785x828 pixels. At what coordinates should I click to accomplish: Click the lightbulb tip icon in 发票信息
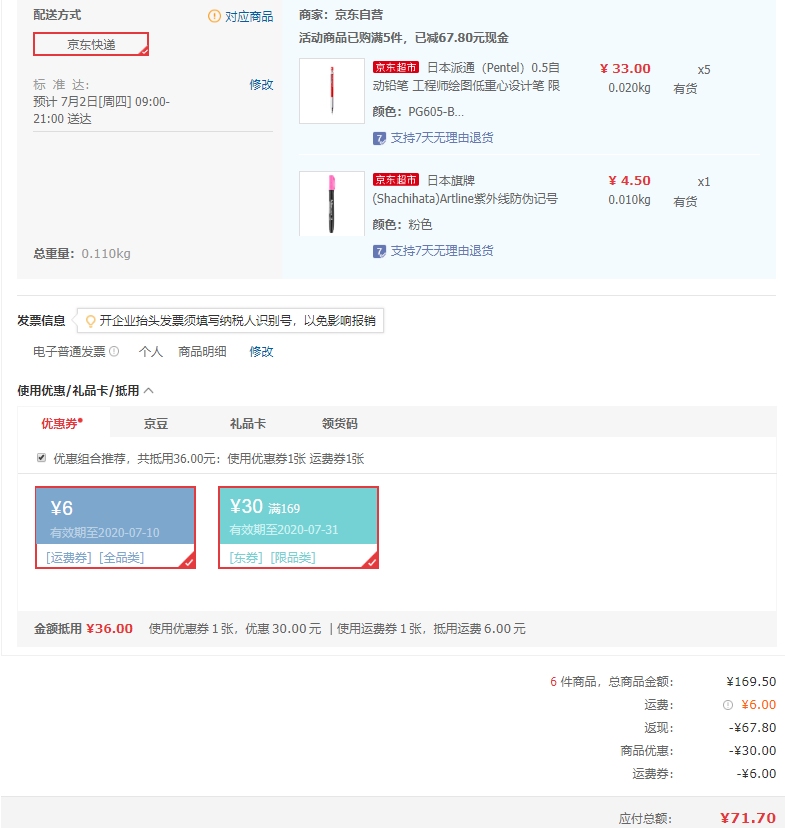[x=90, y=321]
